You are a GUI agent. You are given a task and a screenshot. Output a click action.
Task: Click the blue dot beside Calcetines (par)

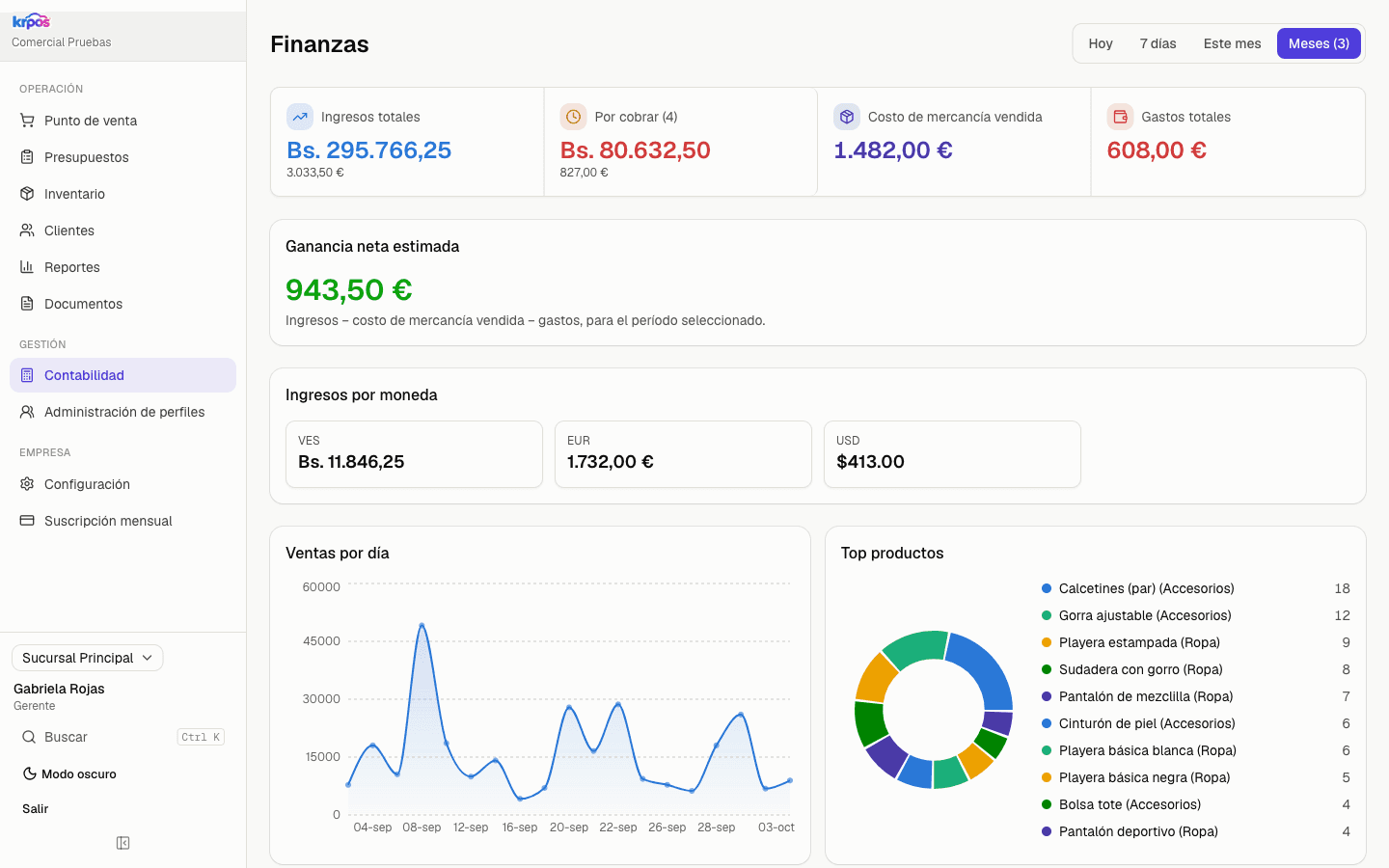click(1047, 588)
